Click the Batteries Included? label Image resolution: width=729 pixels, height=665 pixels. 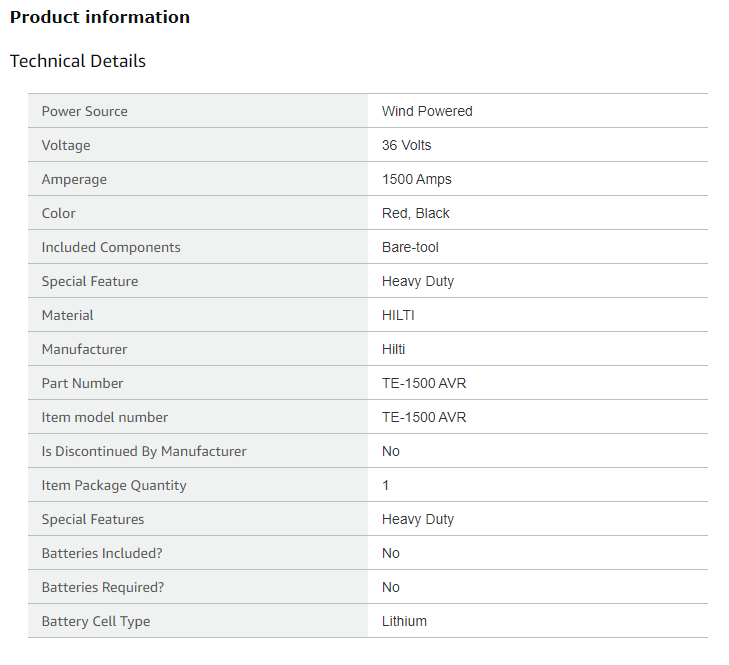[102, 553]
